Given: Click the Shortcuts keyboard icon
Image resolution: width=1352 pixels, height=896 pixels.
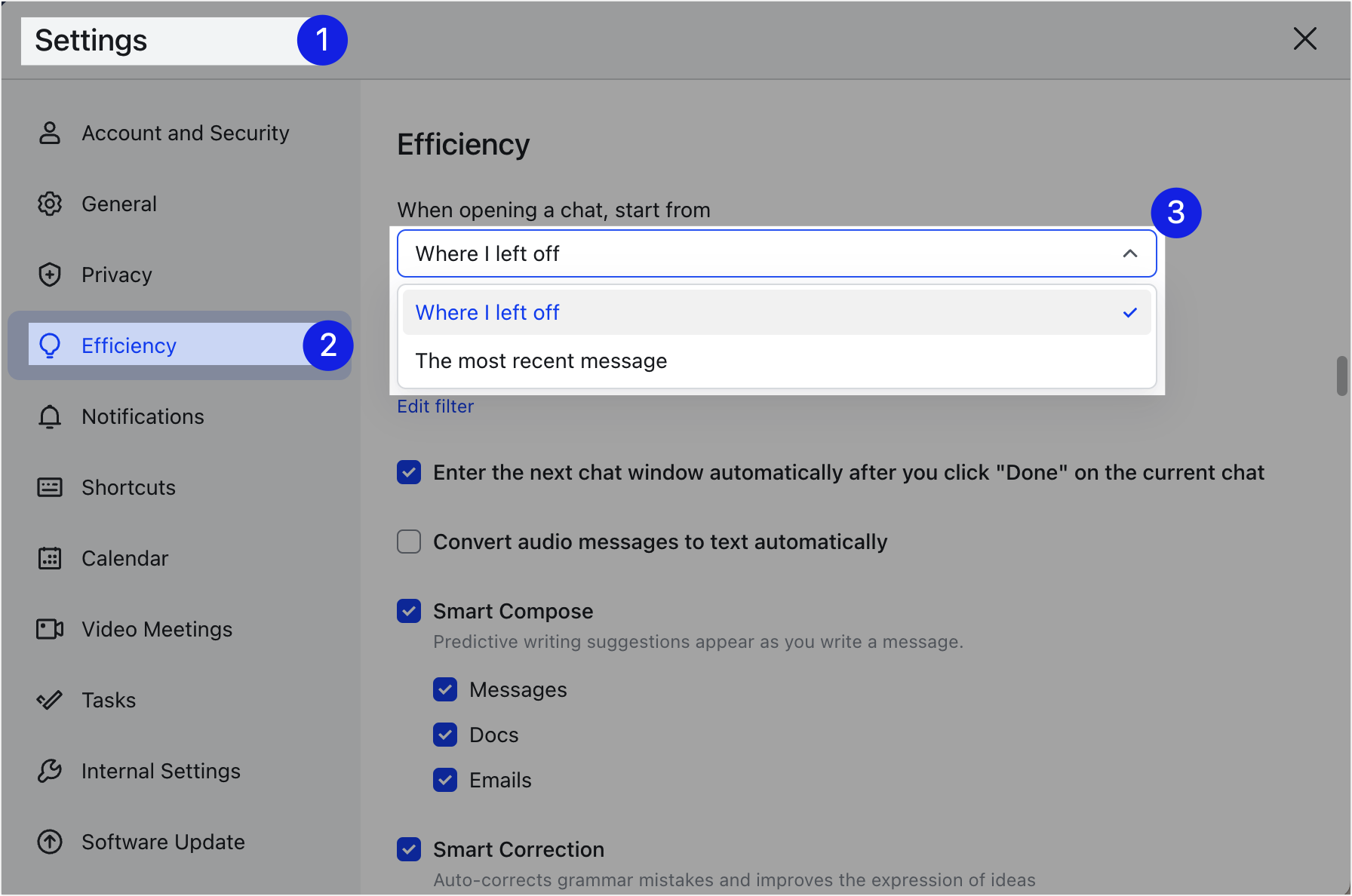Looking at the screenshot, I should coord(49,487).
